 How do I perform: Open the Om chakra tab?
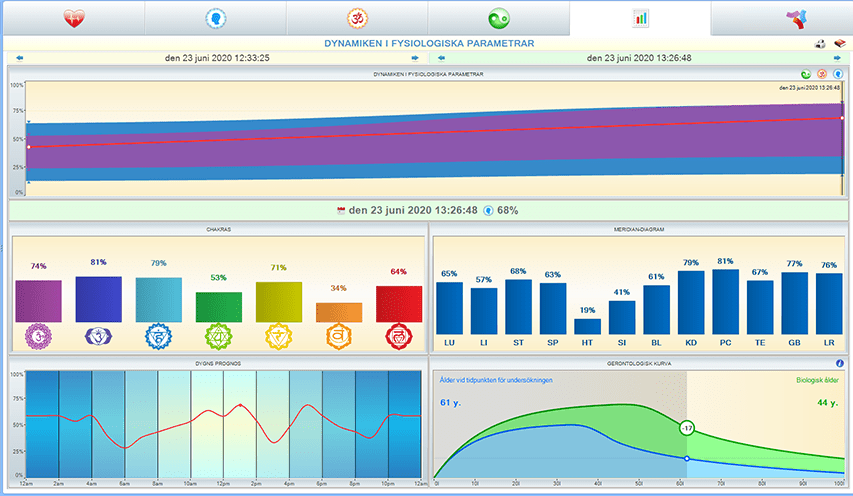click(356, 18)
